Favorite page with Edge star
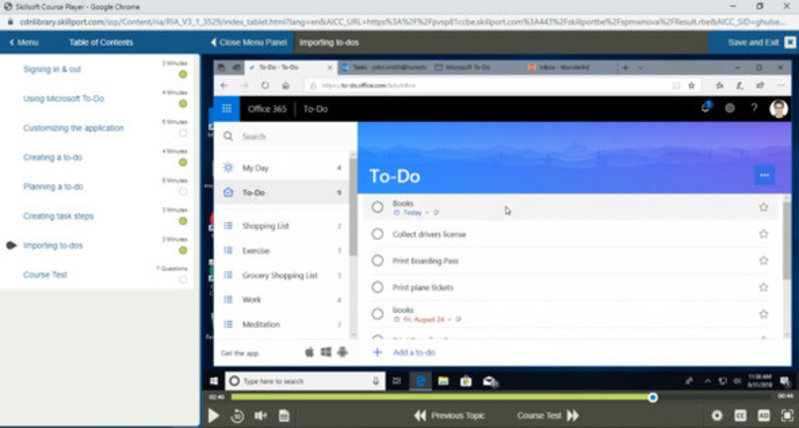The image size is (799, 428). (691, 86)
